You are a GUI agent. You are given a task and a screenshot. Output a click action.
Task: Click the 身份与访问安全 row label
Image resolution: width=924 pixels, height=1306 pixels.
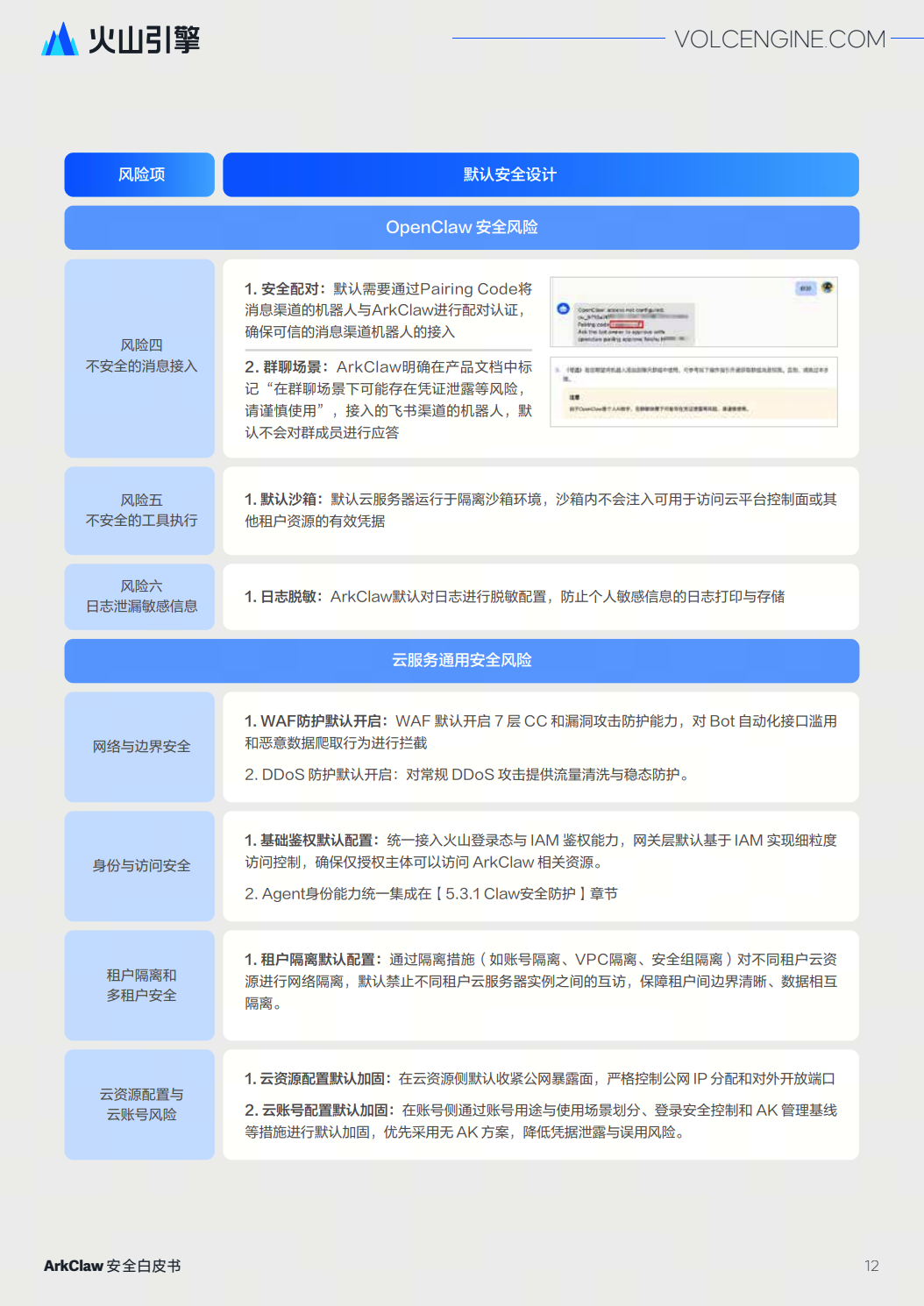(139, 866)
